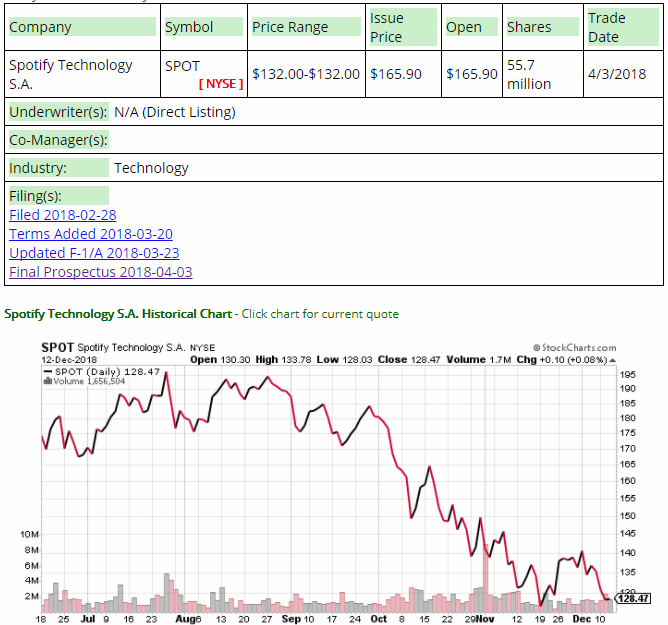
Task: Click the Volume 1,656,504 legend entry
Action: pyautogui.click(x=84, y=381)
